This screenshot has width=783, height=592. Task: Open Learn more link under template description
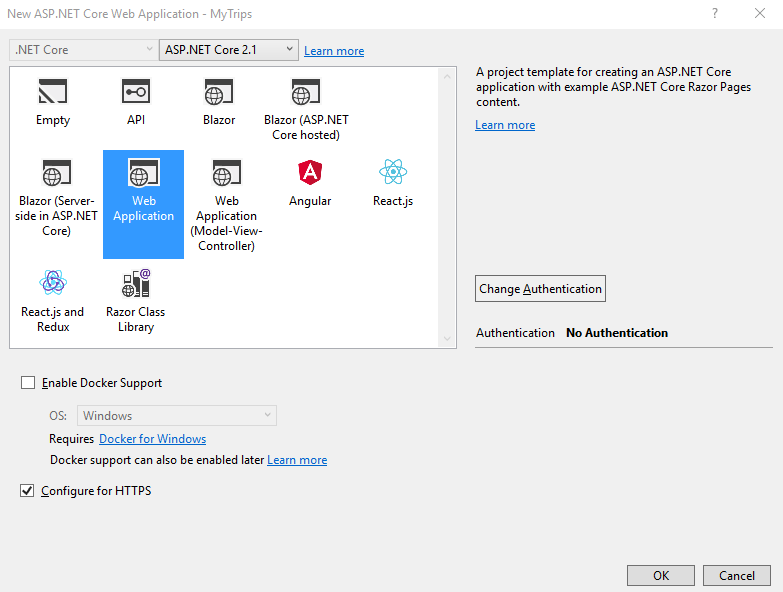pos(505,125)
